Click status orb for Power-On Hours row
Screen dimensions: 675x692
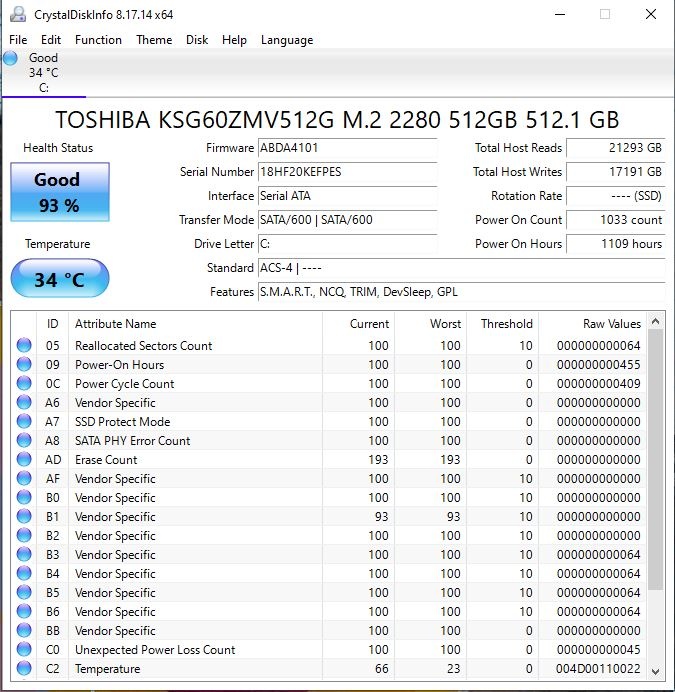click(x=24, y=364)
